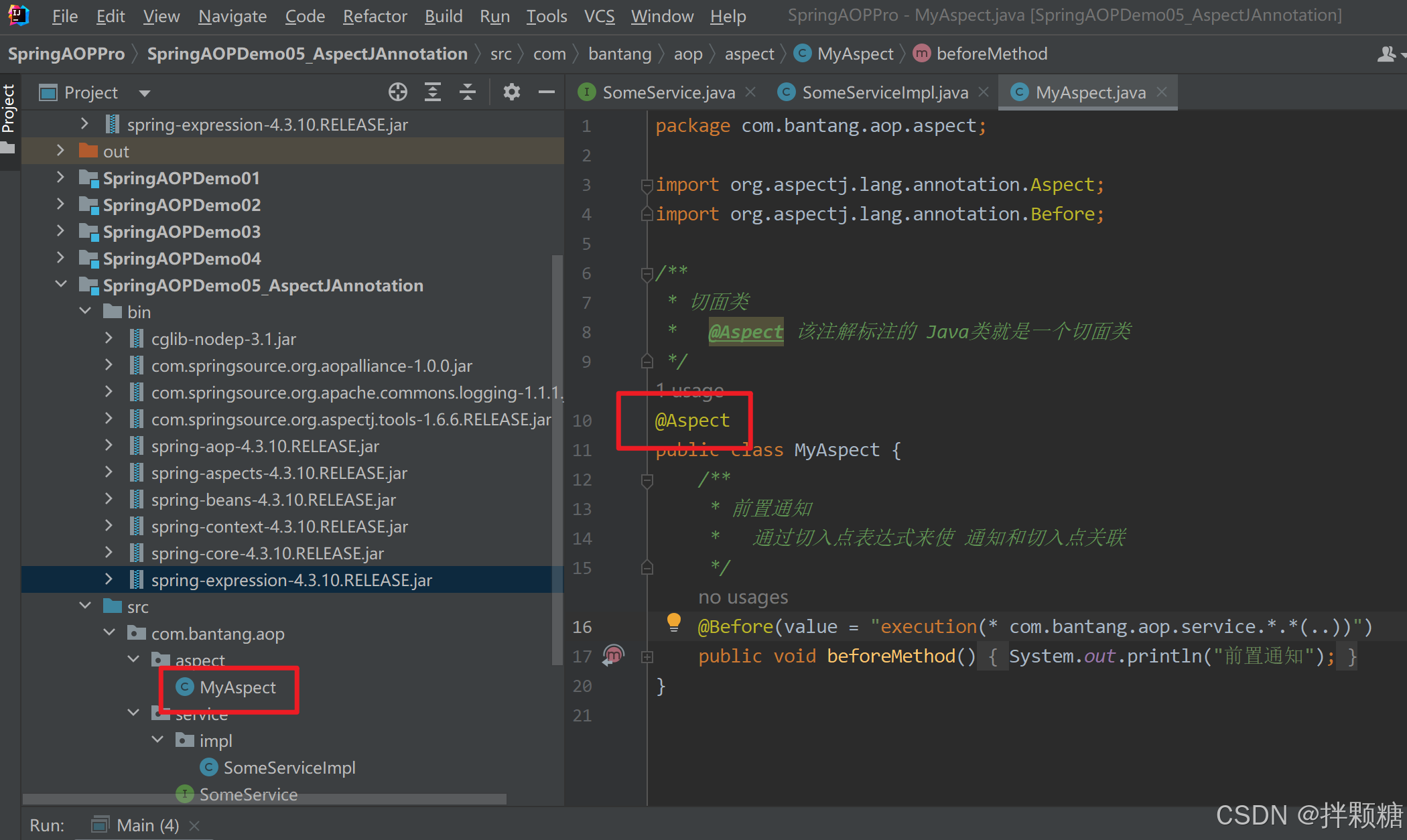Click the yellow intention light bulb icon

673,622
